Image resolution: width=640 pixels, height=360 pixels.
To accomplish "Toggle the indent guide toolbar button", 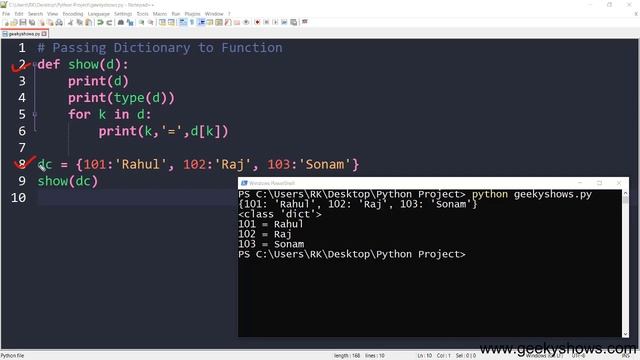I will (x=201, y=22).
